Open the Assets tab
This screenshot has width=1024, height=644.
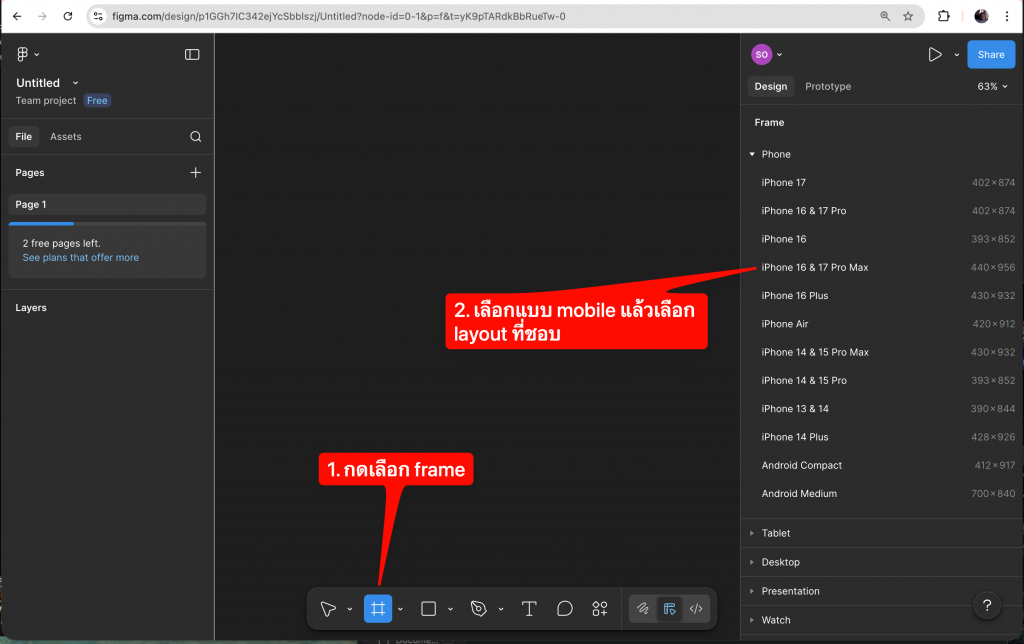tap(66, 137)
